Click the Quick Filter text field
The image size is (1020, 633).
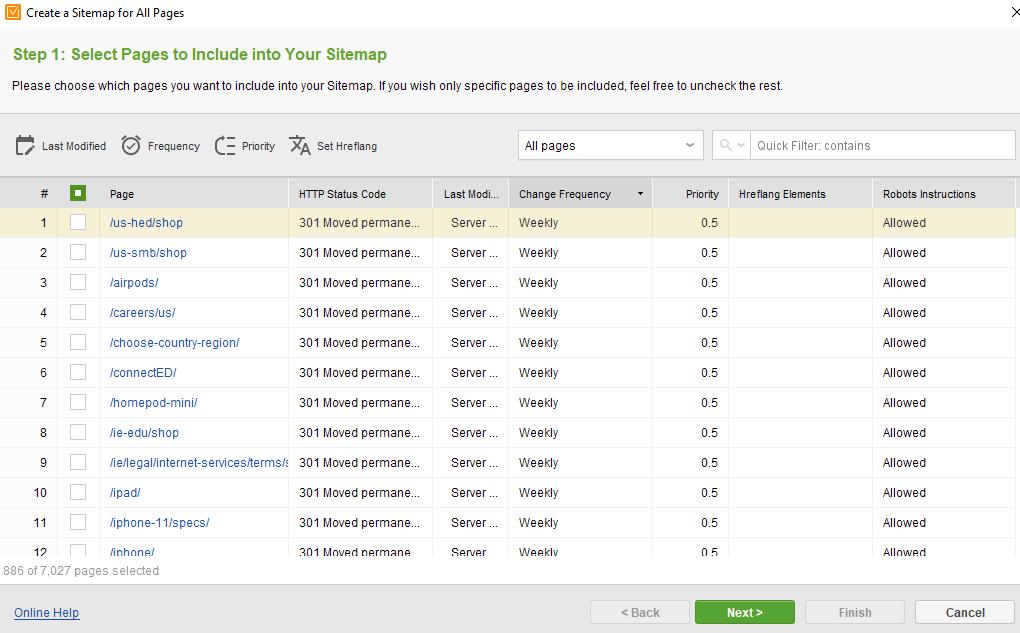coord(882,145)
